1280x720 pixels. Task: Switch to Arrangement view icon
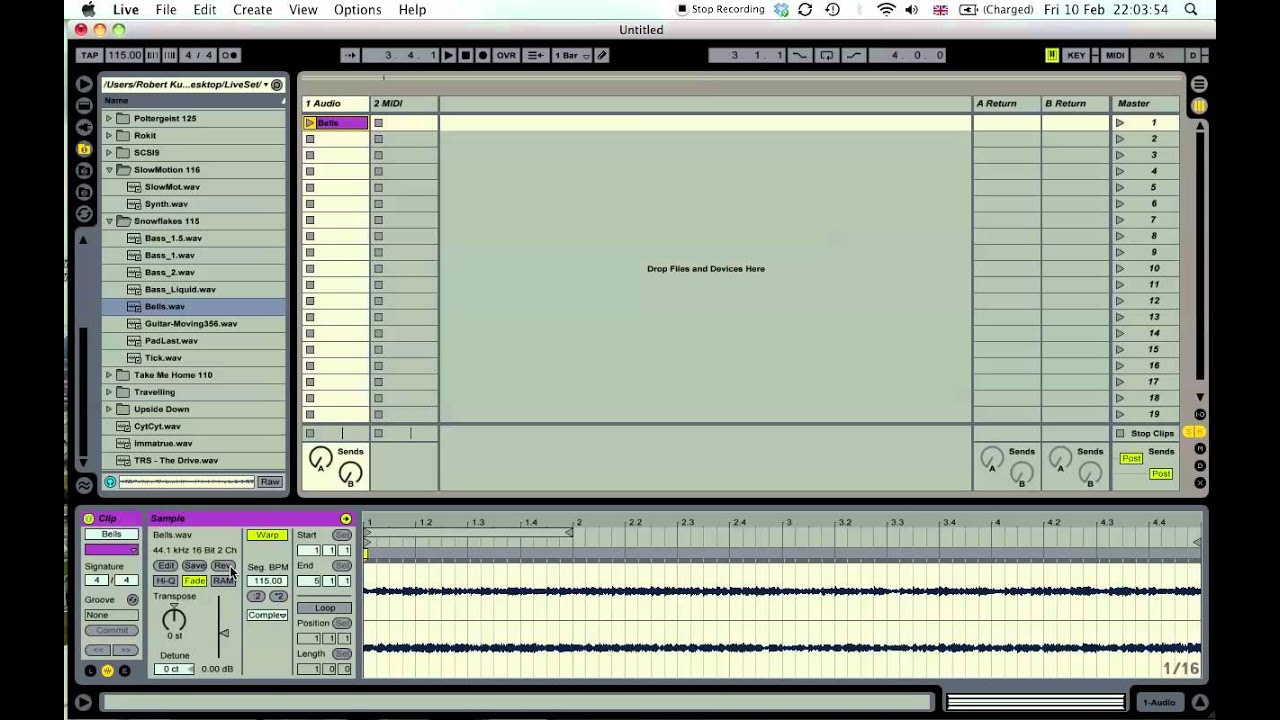pos(1199,84)
